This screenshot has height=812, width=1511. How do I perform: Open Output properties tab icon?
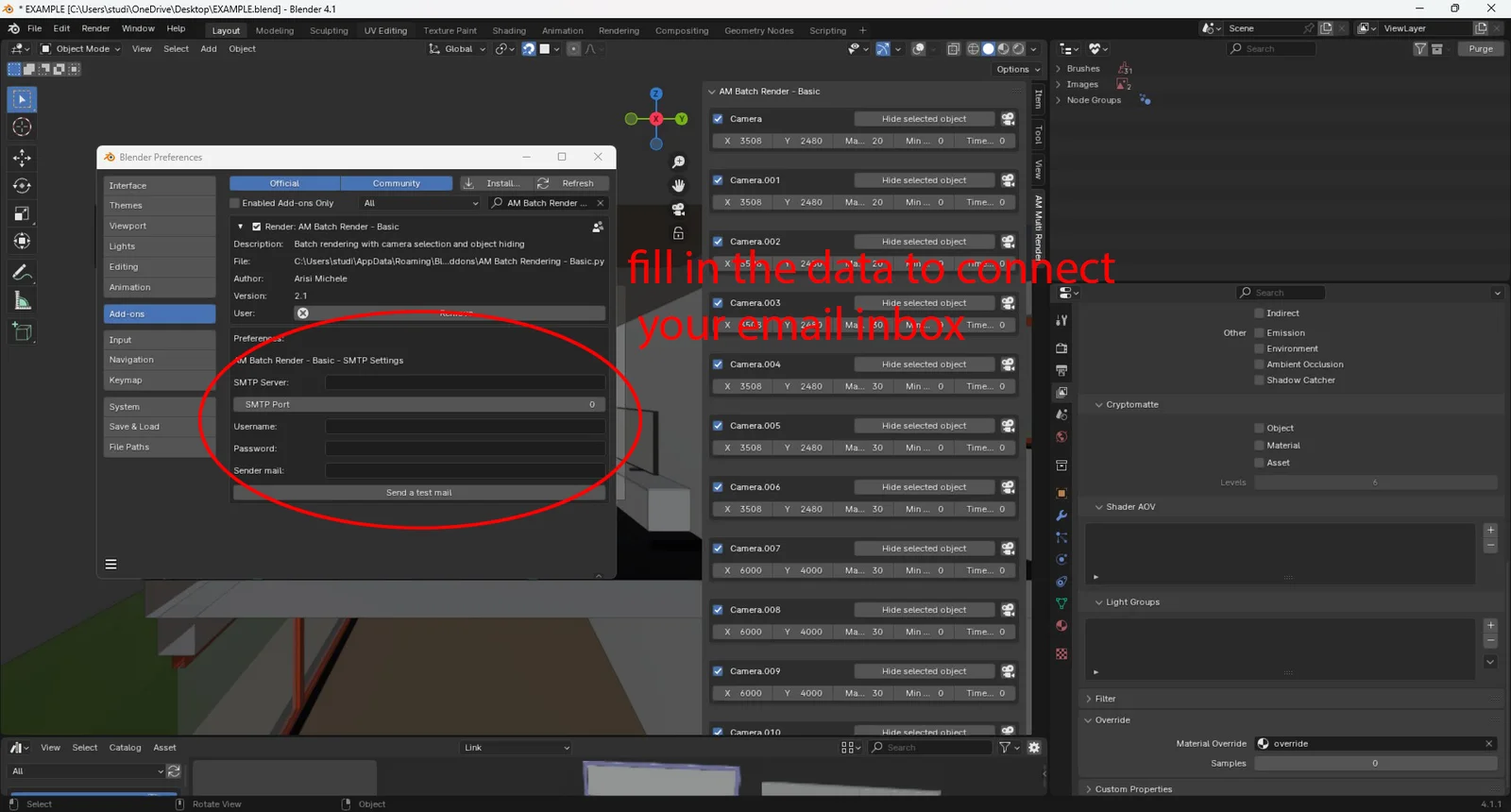[1061, 370]
